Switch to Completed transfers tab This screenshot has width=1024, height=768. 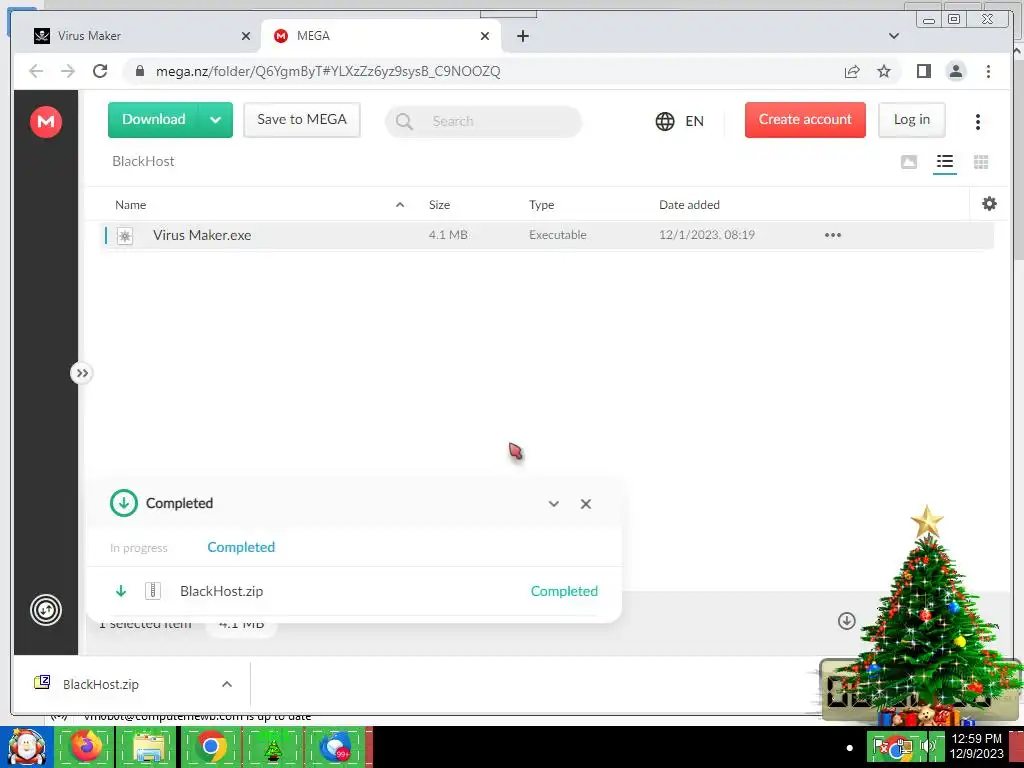241,547
